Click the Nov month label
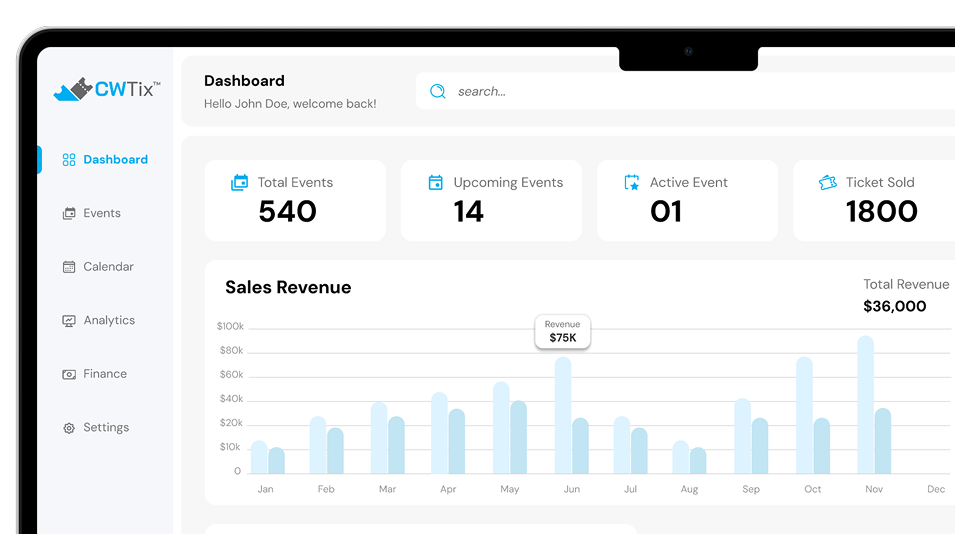This screenshot has width=955, height=534. click(x=874, y=489)
